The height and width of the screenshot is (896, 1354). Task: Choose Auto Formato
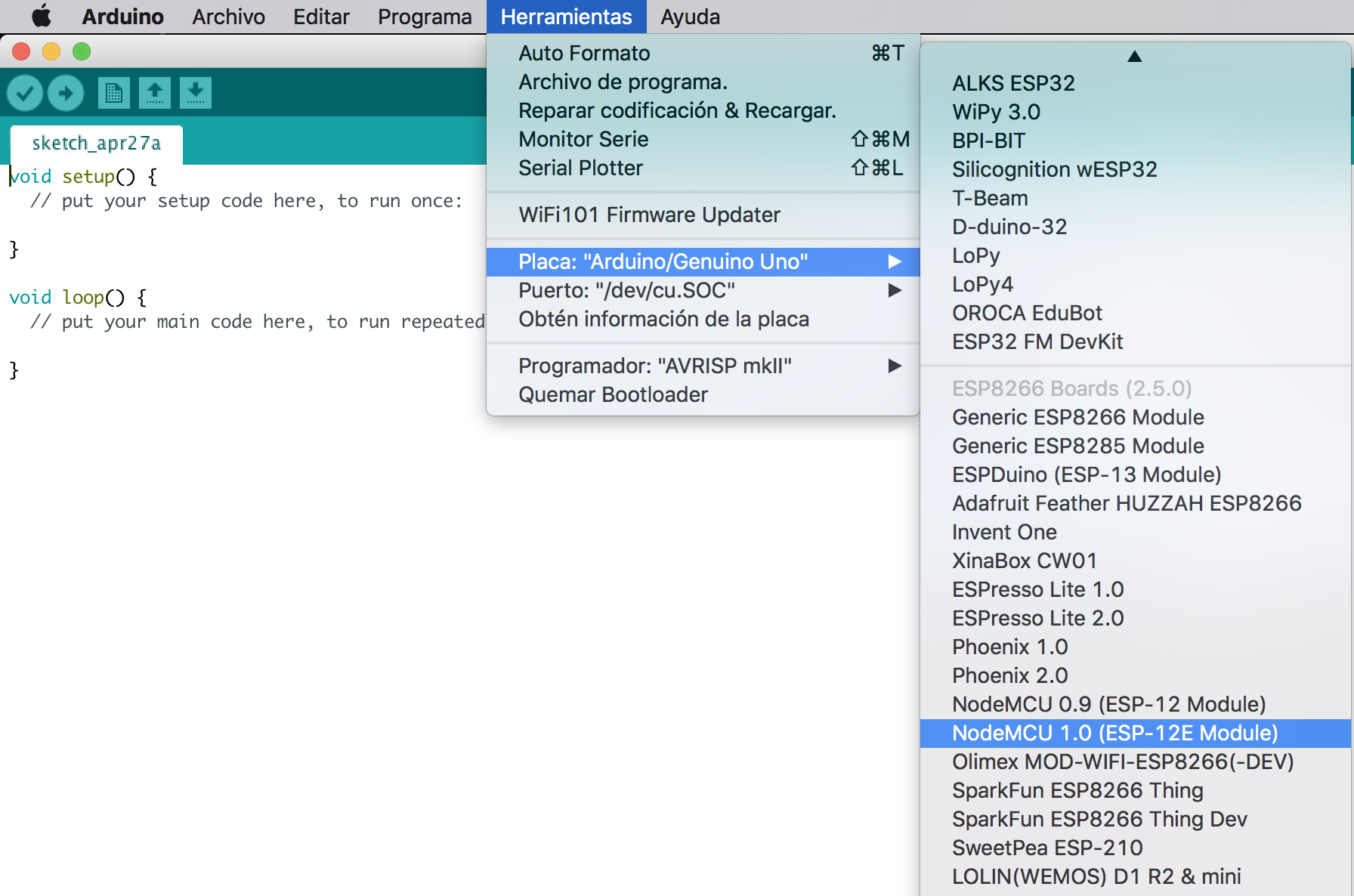click(703, 53)
